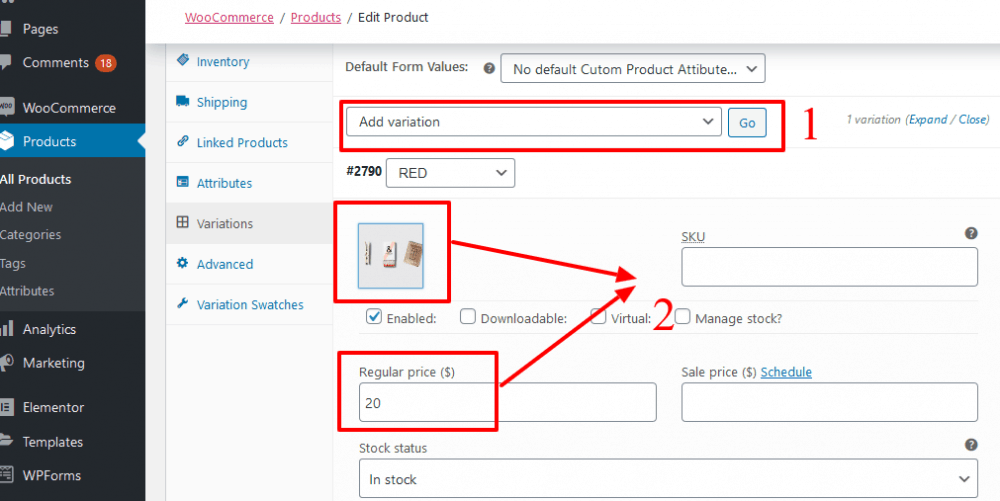Enable the Manage stock checkbox

pos(682,317)
